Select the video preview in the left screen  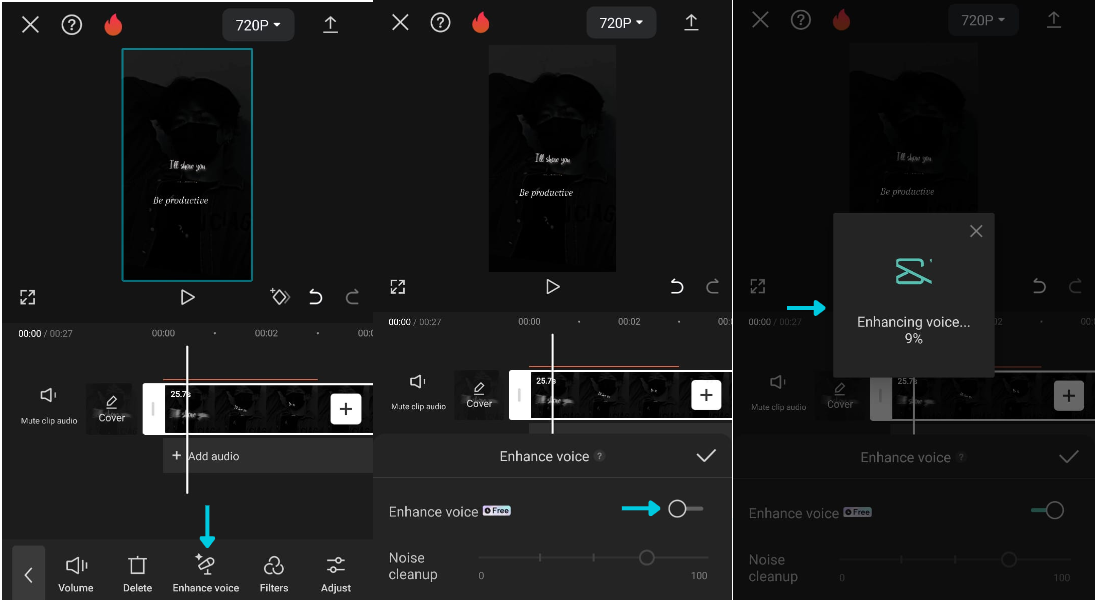coord(187,165)
